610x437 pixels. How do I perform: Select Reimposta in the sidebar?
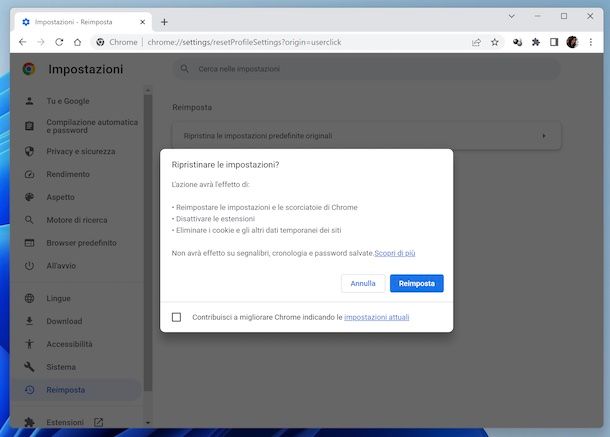pyautogui.click(x=76, y=390)
